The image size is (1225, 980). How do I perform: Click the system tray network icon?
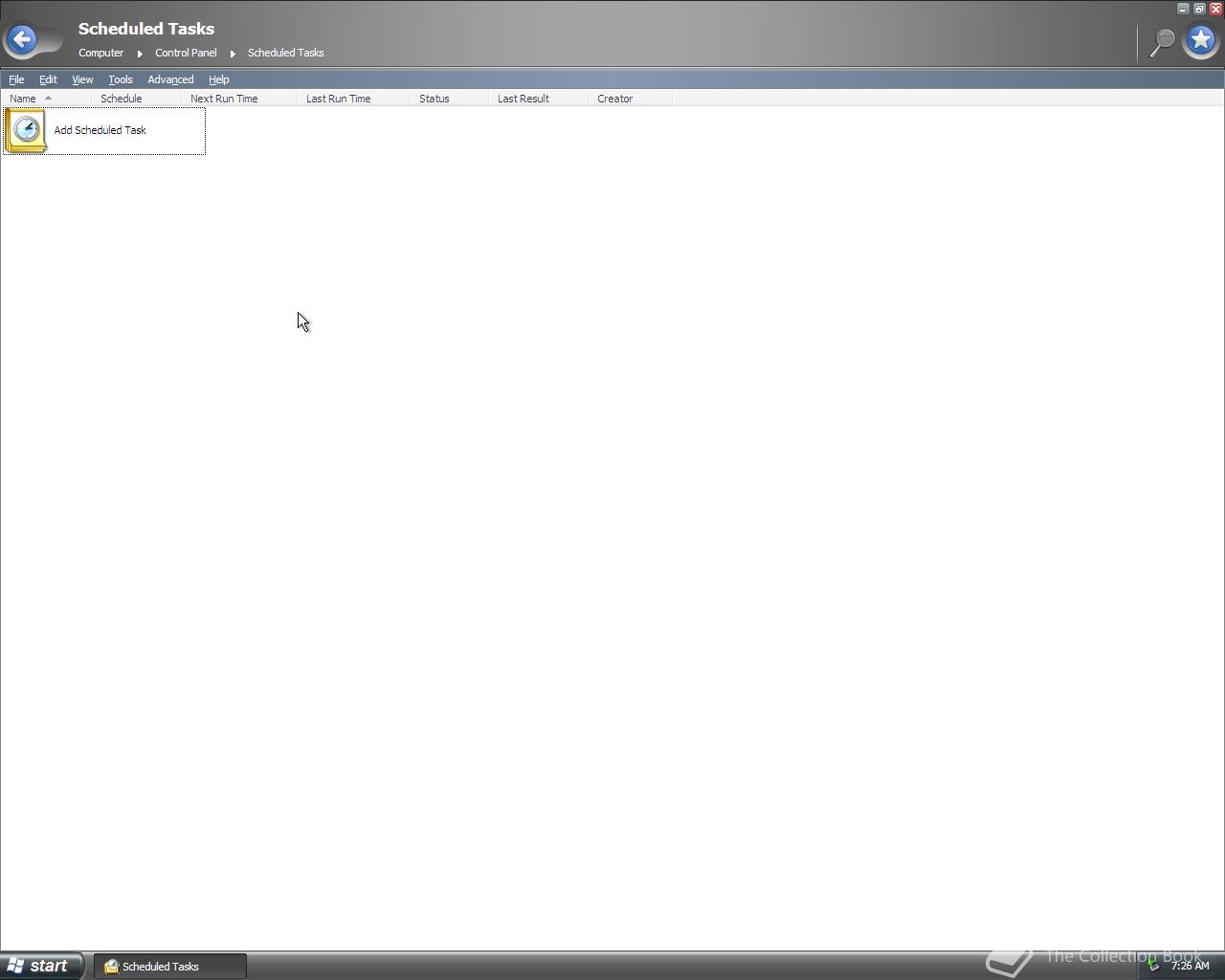1153,966
